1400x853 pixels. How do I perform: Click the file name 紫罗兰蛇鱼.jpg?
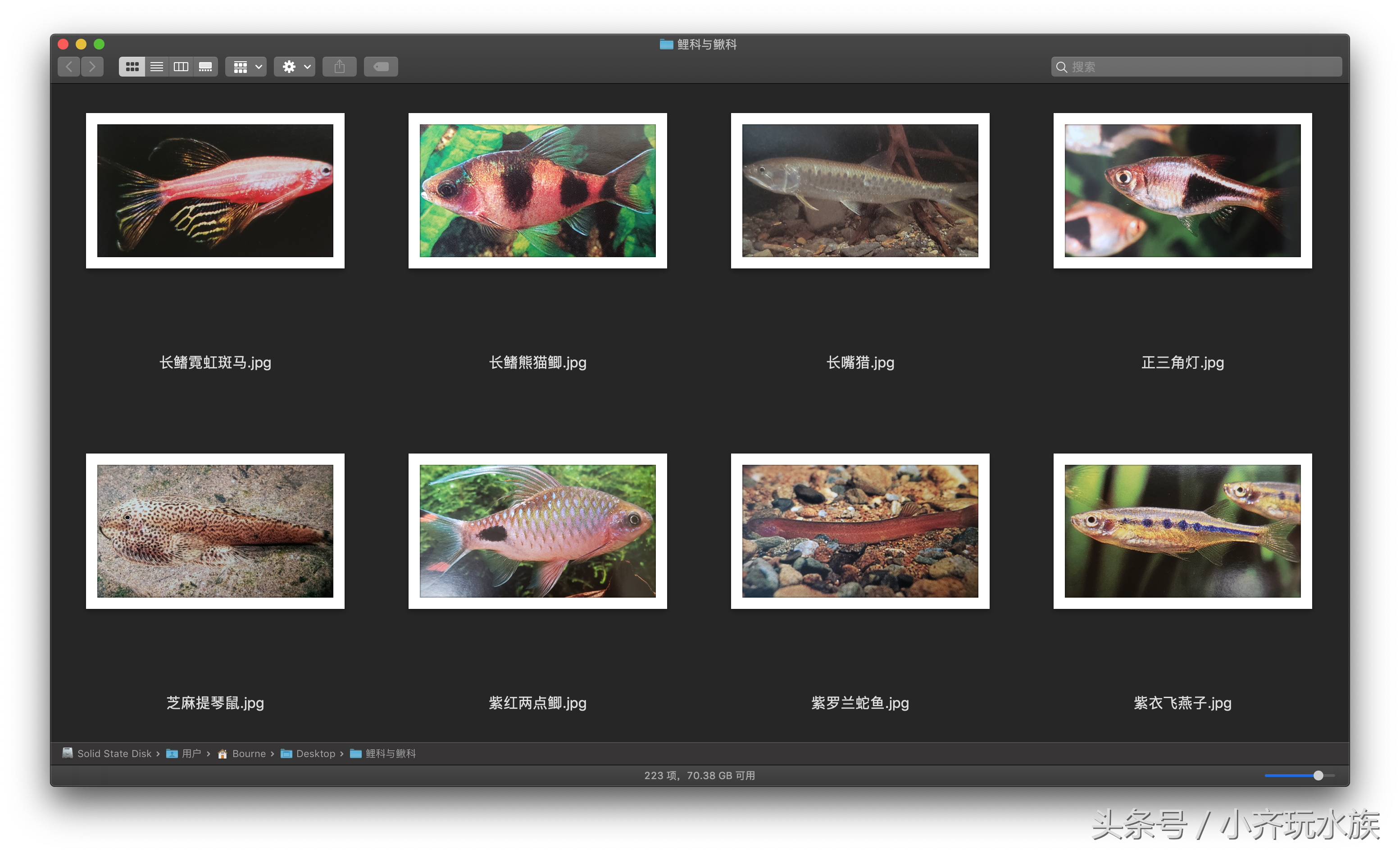pyautogui.click(x=860, y=703)
